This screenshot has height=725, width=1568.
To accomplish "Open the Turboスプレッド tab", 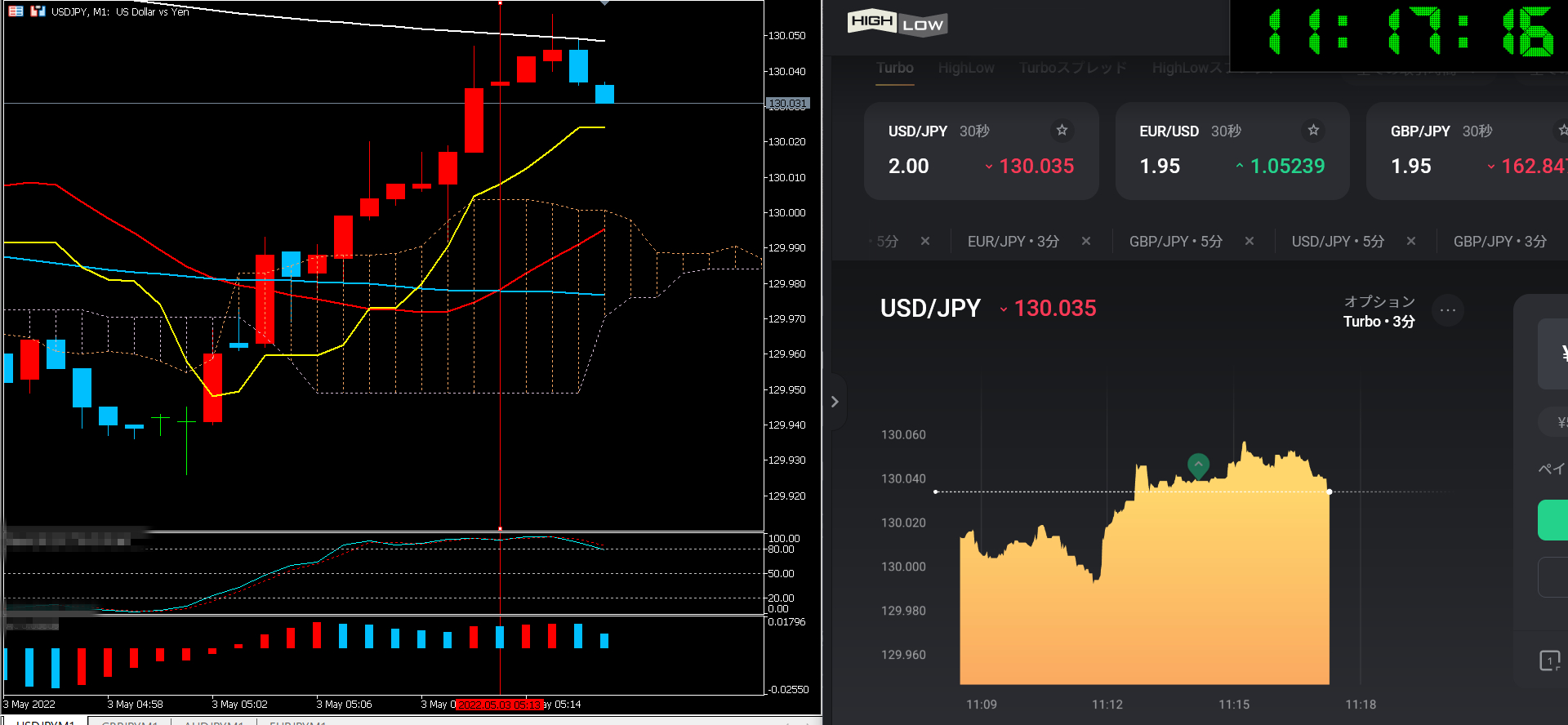I will click(1072, 69).
